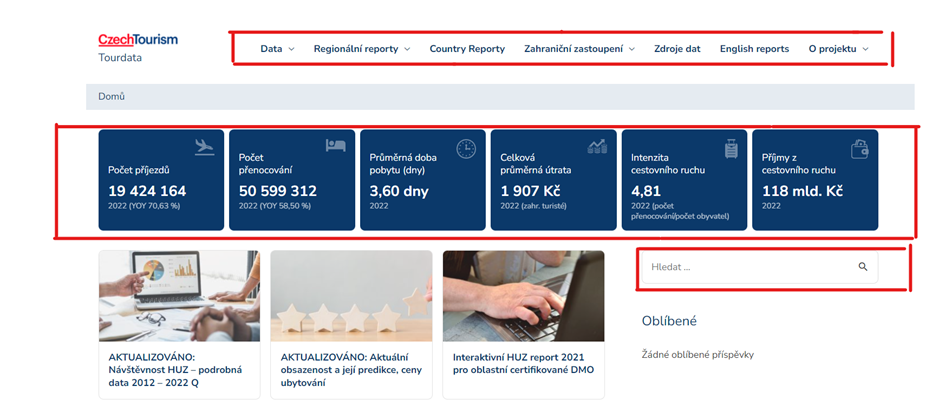Viewport: 945px width, 419px height.
Task: Click the wallet icon on Příjmy card
Action: (858, 149)
